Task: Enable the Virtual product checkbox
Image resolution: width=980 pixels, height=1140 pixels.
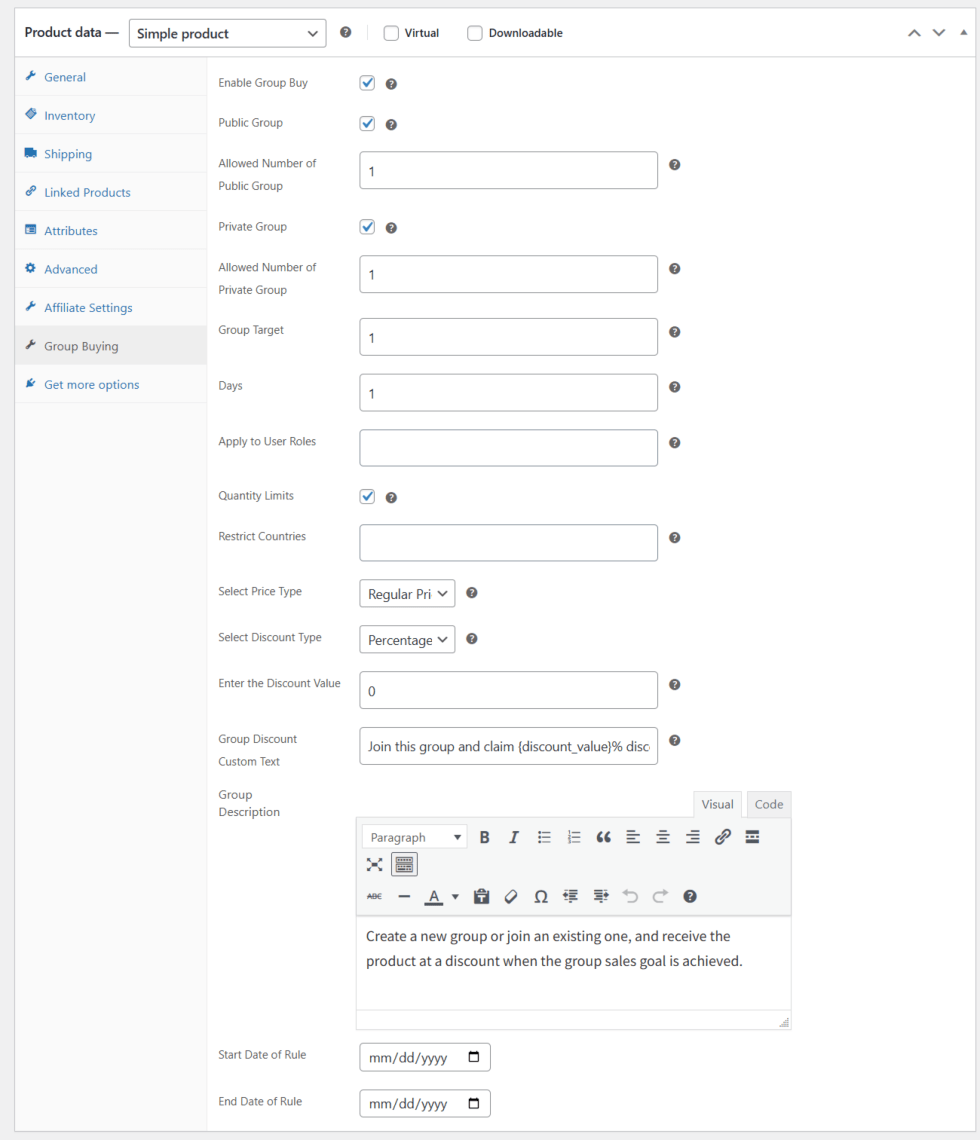Action: tap(391, 33)
